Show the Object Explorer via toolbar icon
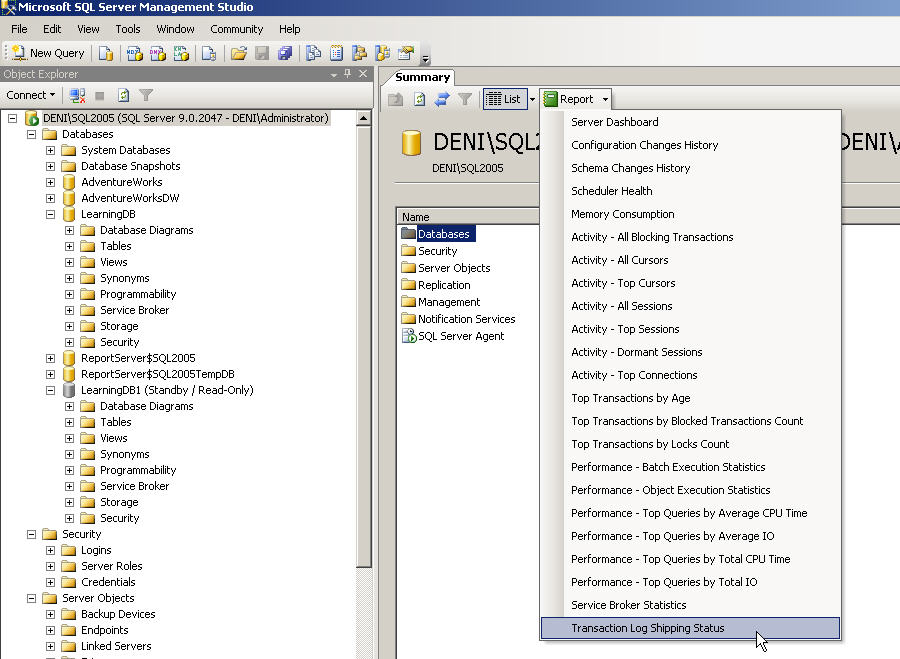900x659 pixels. click(x=359, y=53)
